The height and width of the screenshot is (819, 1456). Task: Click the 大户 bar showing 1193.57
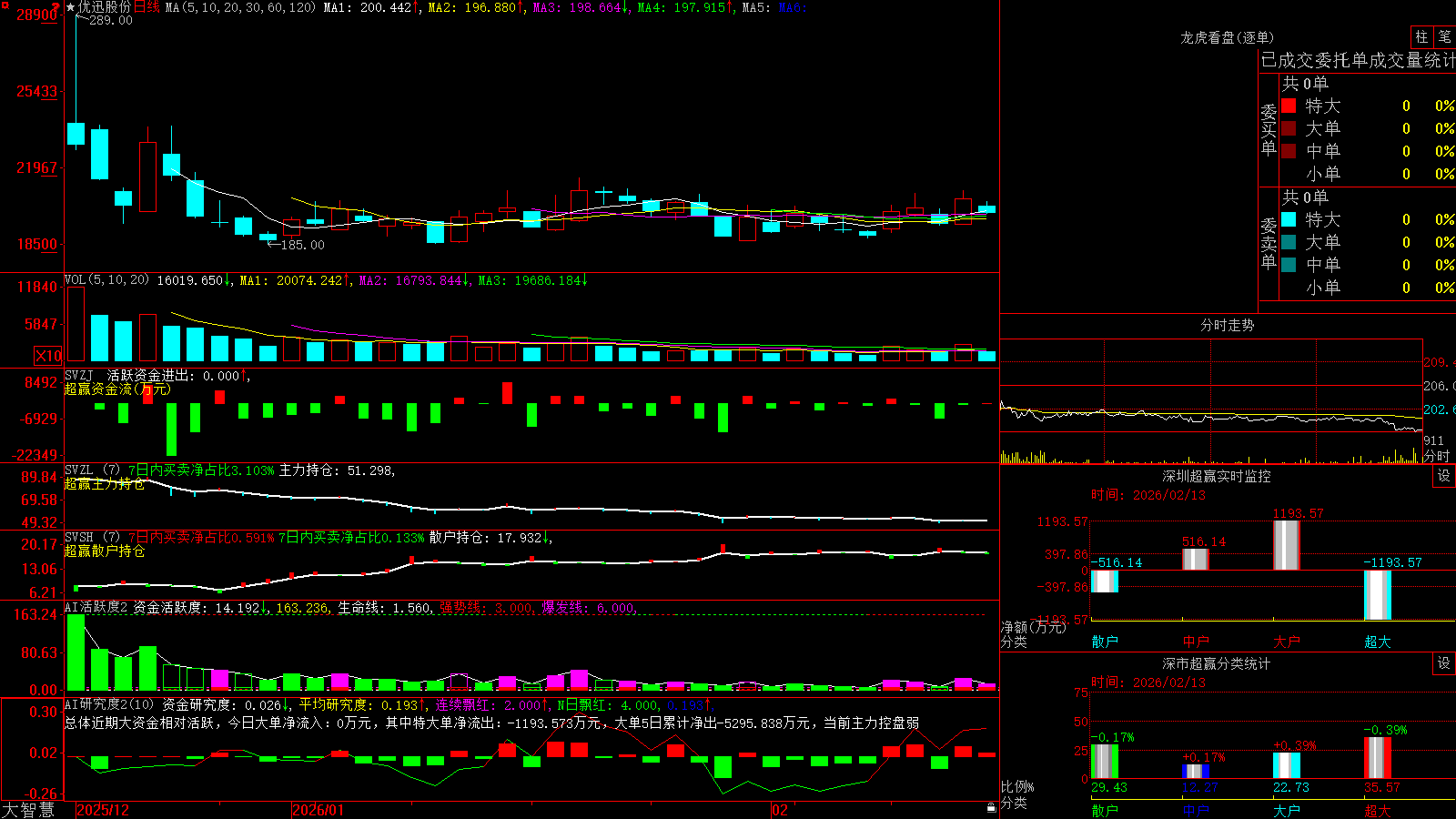click(1287, 546)
